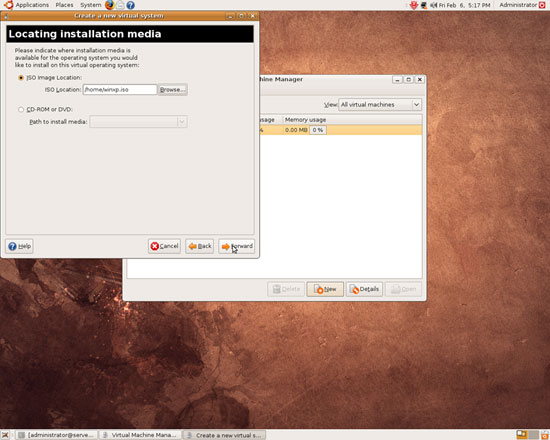Switch to Virtual Machine Manager taskbar entry
550x440 pixels.
click(x=140, y=435)
